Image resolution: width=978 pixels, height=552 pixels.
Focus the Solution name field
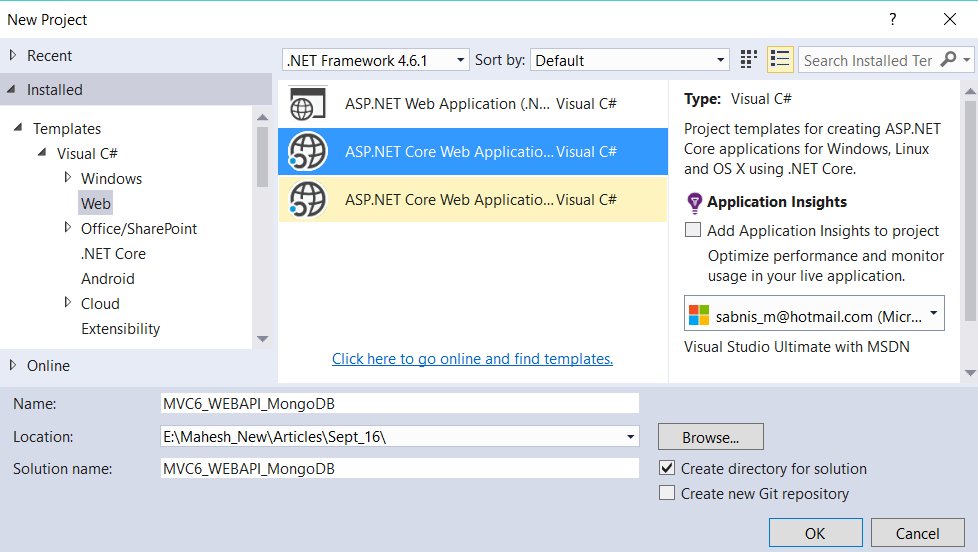400,468
